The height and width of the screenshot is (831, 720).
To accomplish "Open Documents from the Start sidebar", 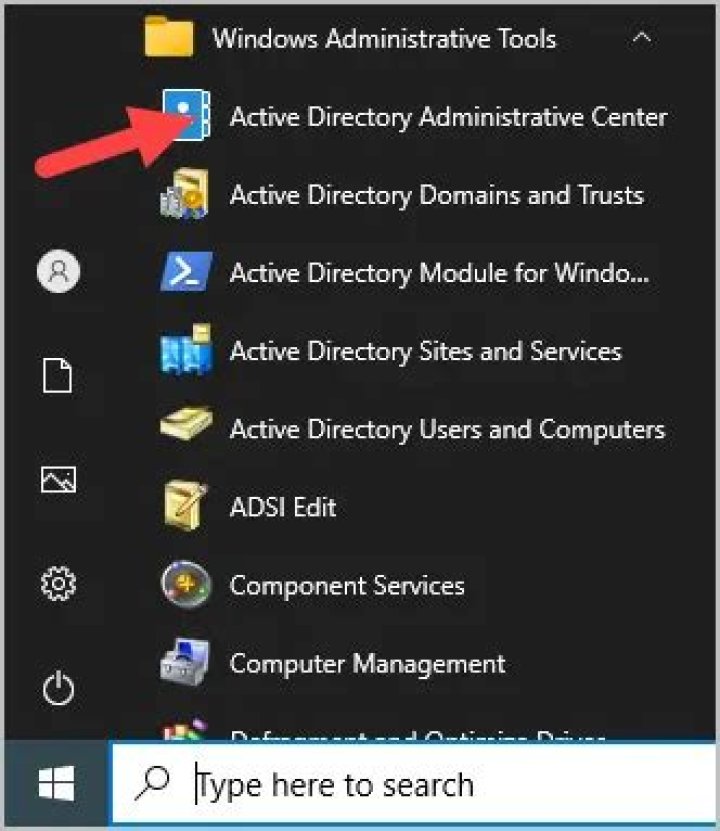I will tap(57, 375).
